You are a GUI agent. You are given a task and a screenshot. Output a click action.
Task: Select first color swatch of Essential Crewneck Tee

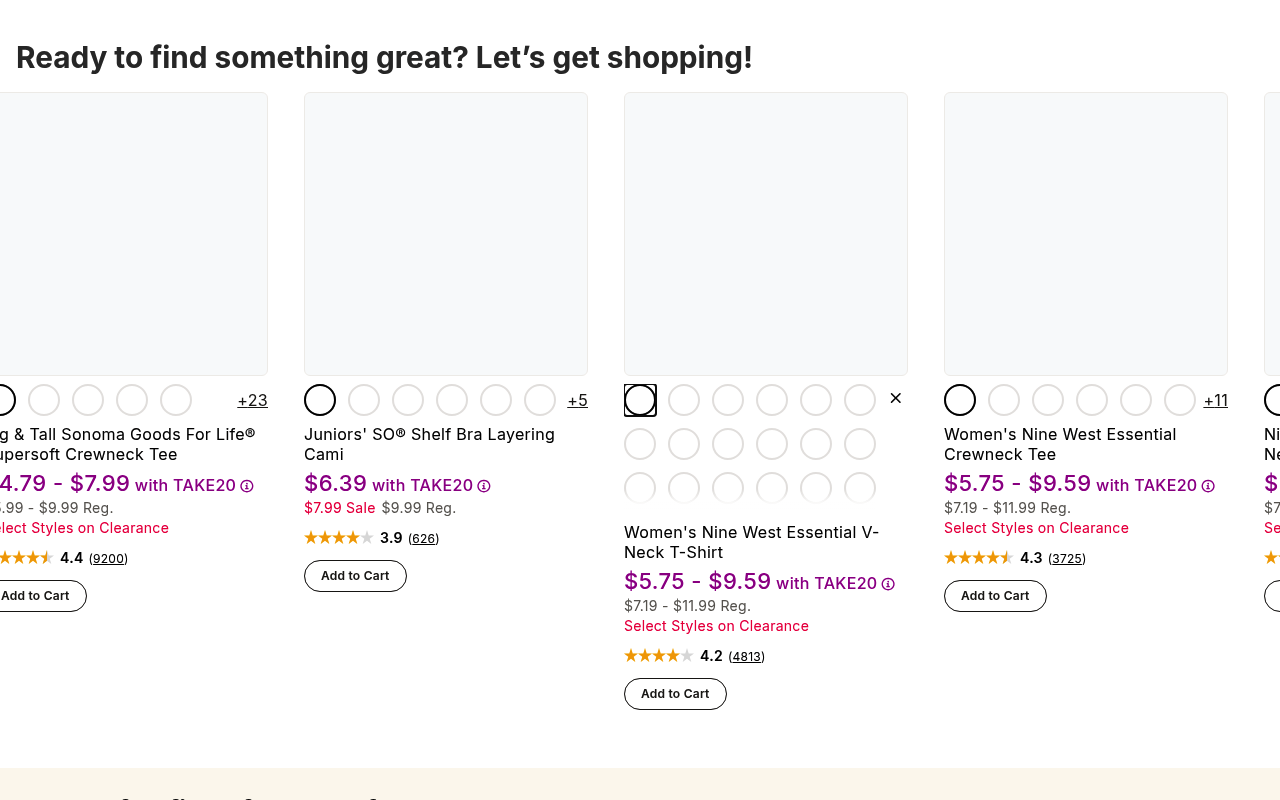[x=960, y=400]
